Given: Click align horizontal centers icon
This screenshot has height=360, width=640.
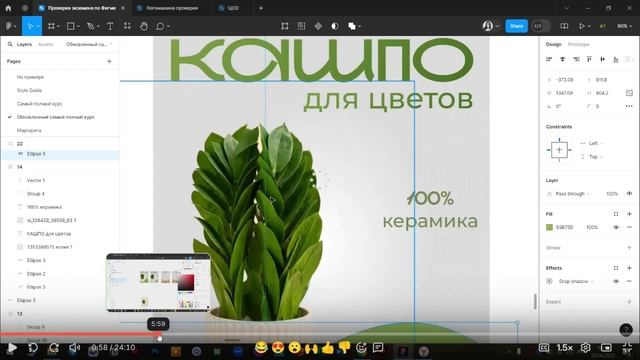Looking at the screenshot, I should tap(562, 59).
